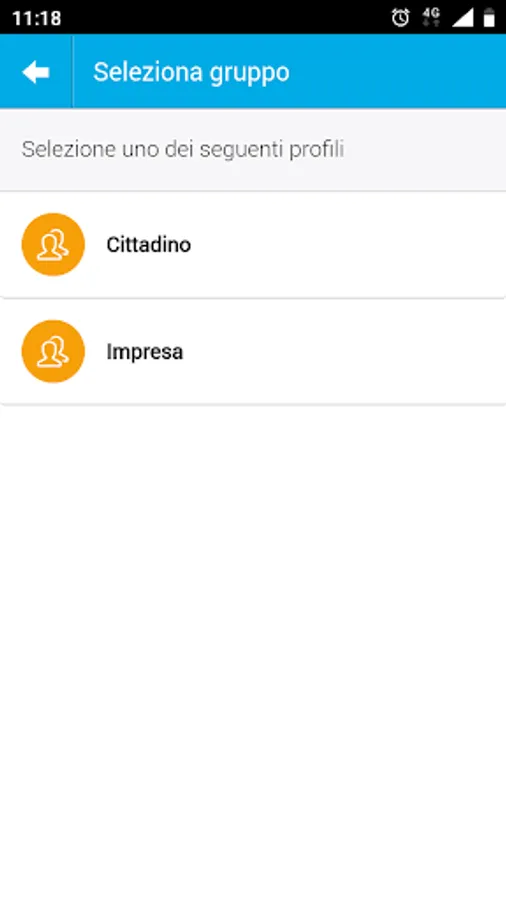506x900 pixels.
Task: Tap the alarm clock status bar icon
Action: pos(400,18)
